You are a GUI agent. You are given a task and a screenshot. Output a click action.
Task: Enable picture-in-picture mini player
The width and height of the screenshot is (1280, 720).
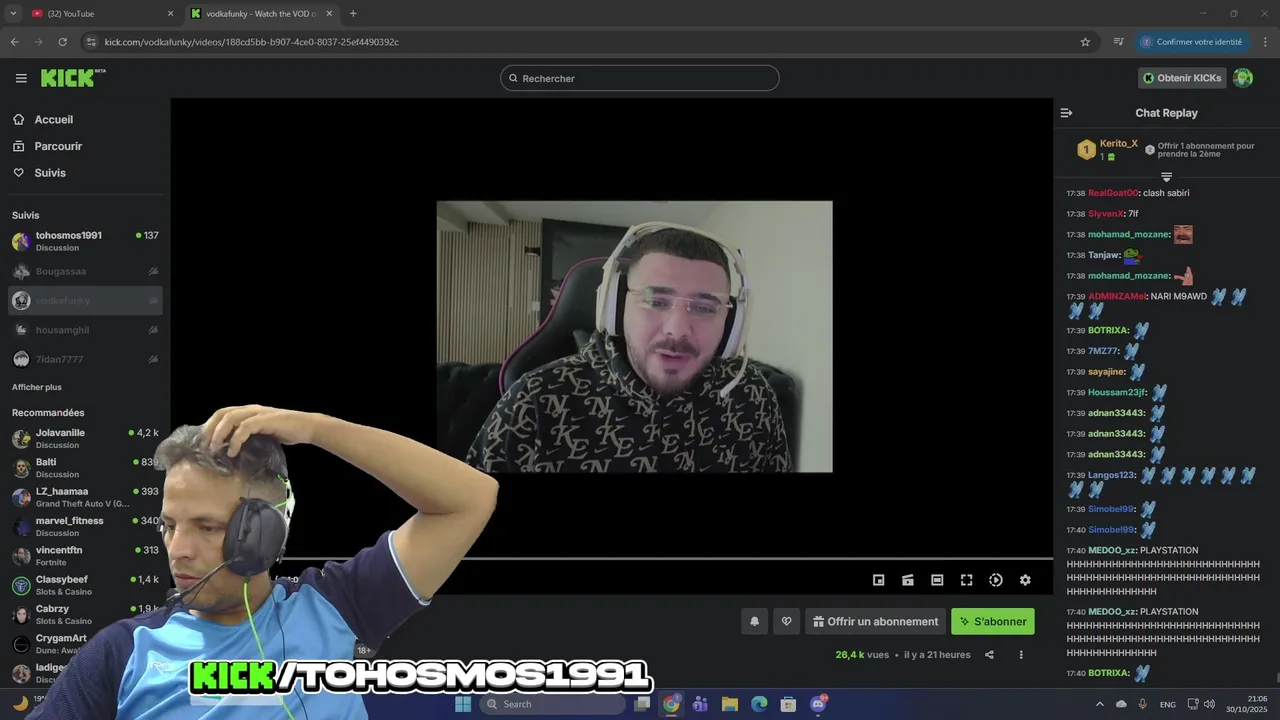pos(878,580)
